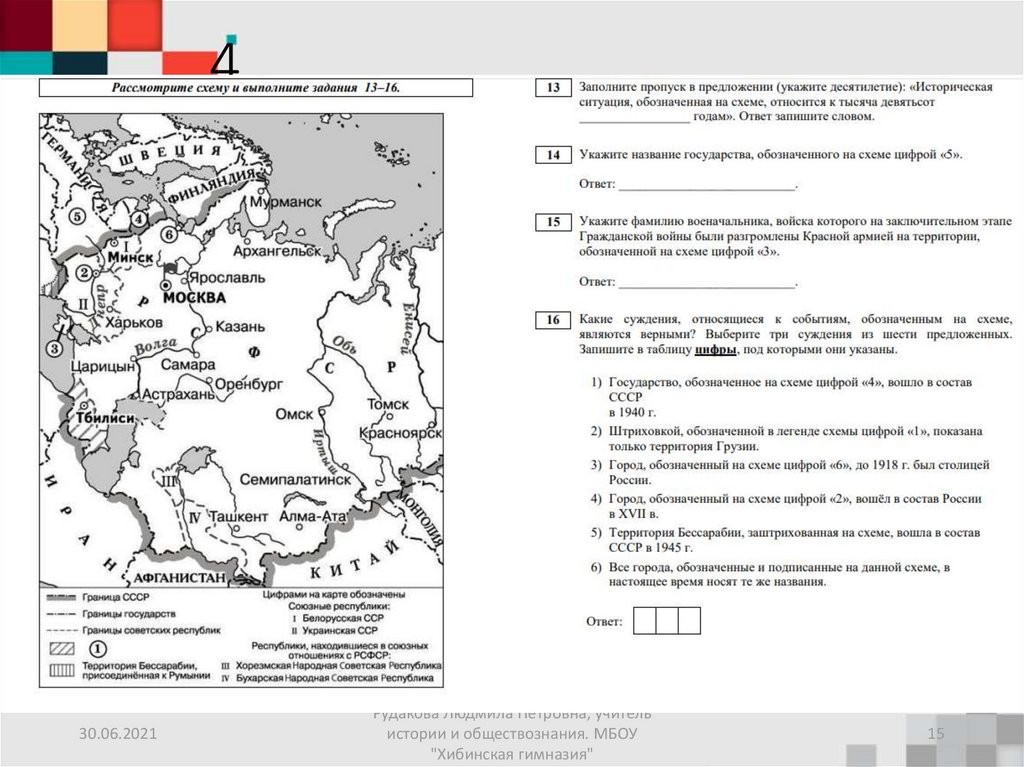The width and height of the screenshot is (1024, 767).
Task: Click legend entry 'Границы советских республик'
Action: 151,630
